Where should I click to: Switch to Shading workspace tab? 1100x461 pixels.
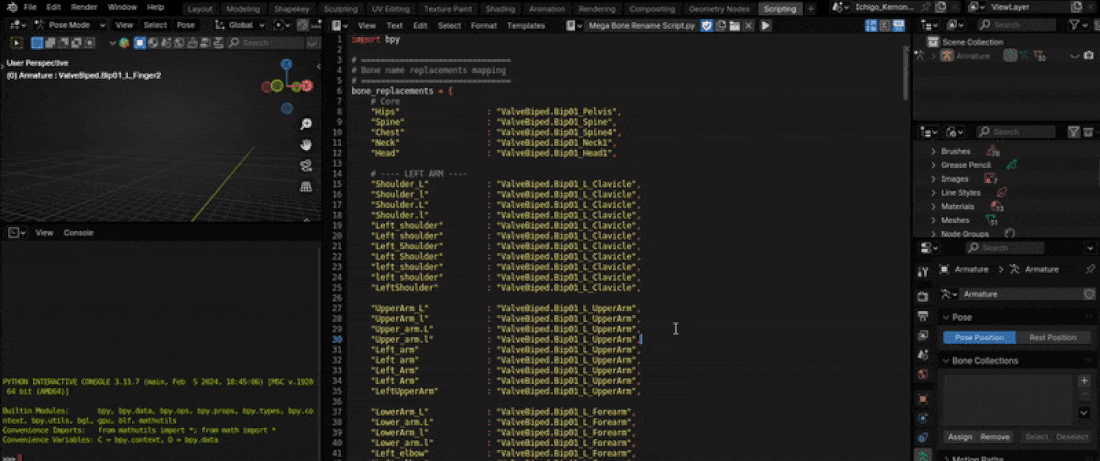500,9
